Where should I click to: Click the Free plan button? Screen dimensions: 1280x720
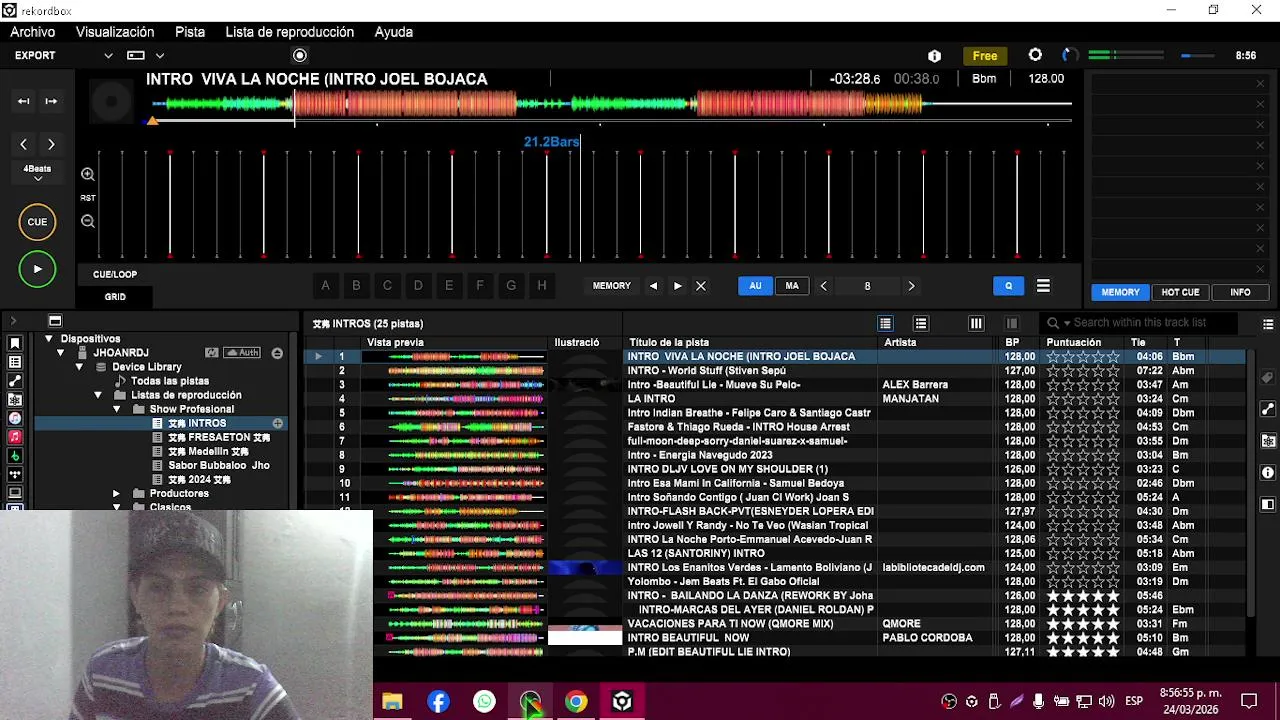[x=985, y=56]
